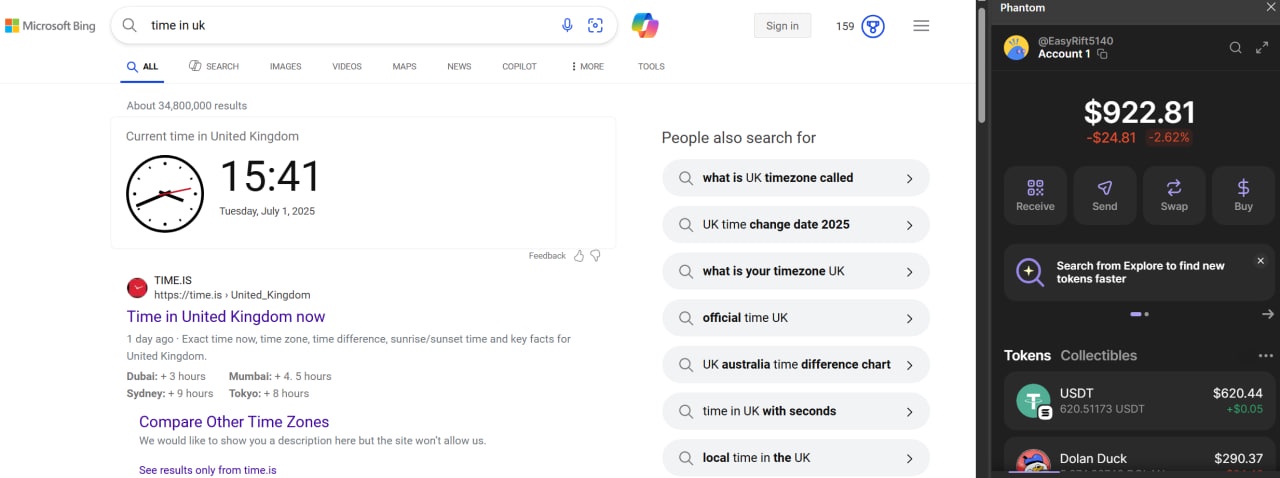Click the thumbs down feedback icon

point(596,256)
